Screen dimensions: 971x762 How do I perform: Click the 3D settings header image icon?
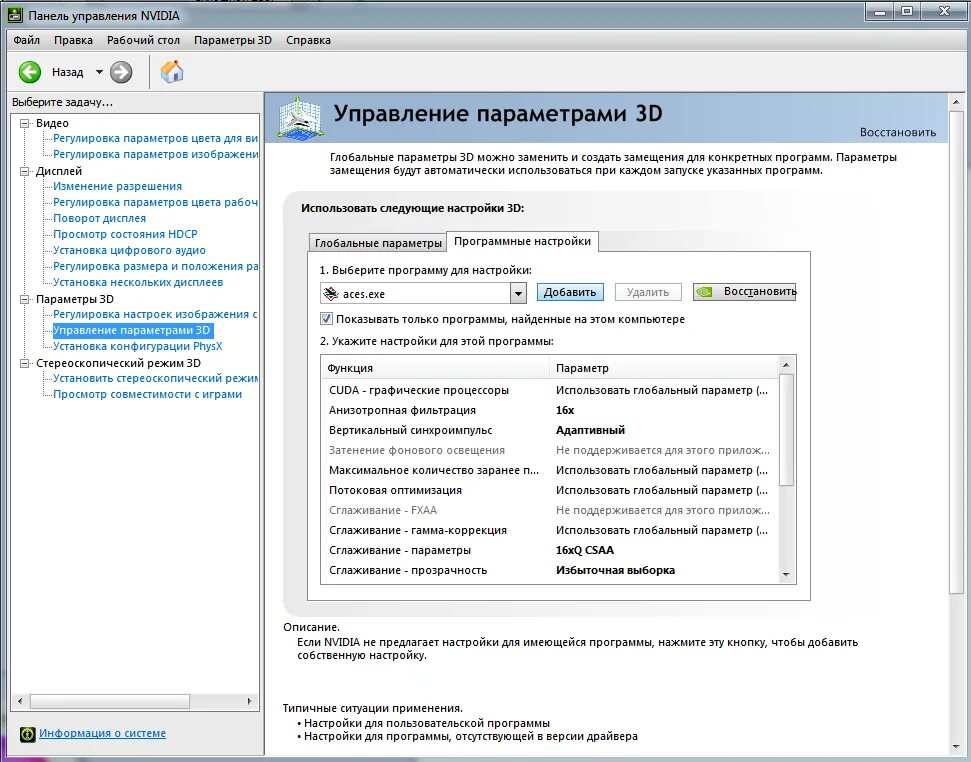click(x=299, y=117)
